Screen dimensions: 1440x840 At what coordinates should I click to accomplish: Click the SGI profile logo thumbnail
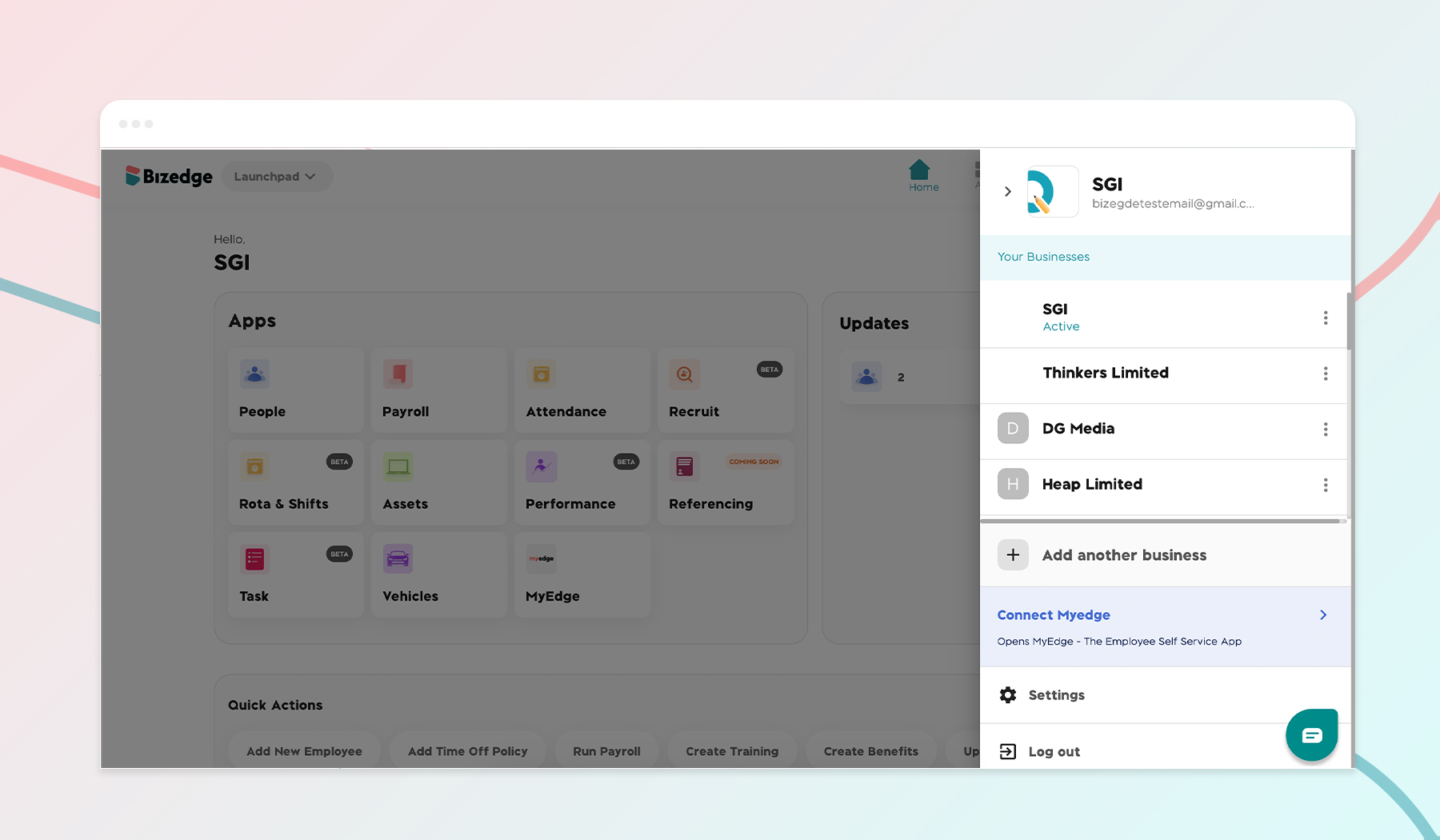(x=1052, y=192)
